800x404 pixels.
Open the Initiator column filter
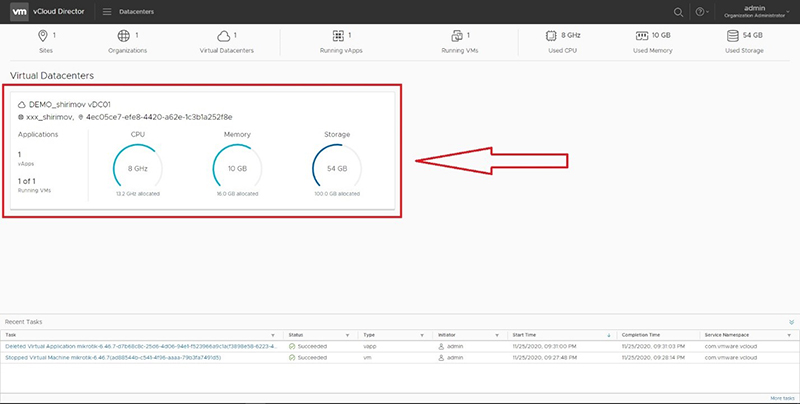(x=497, y=335)
